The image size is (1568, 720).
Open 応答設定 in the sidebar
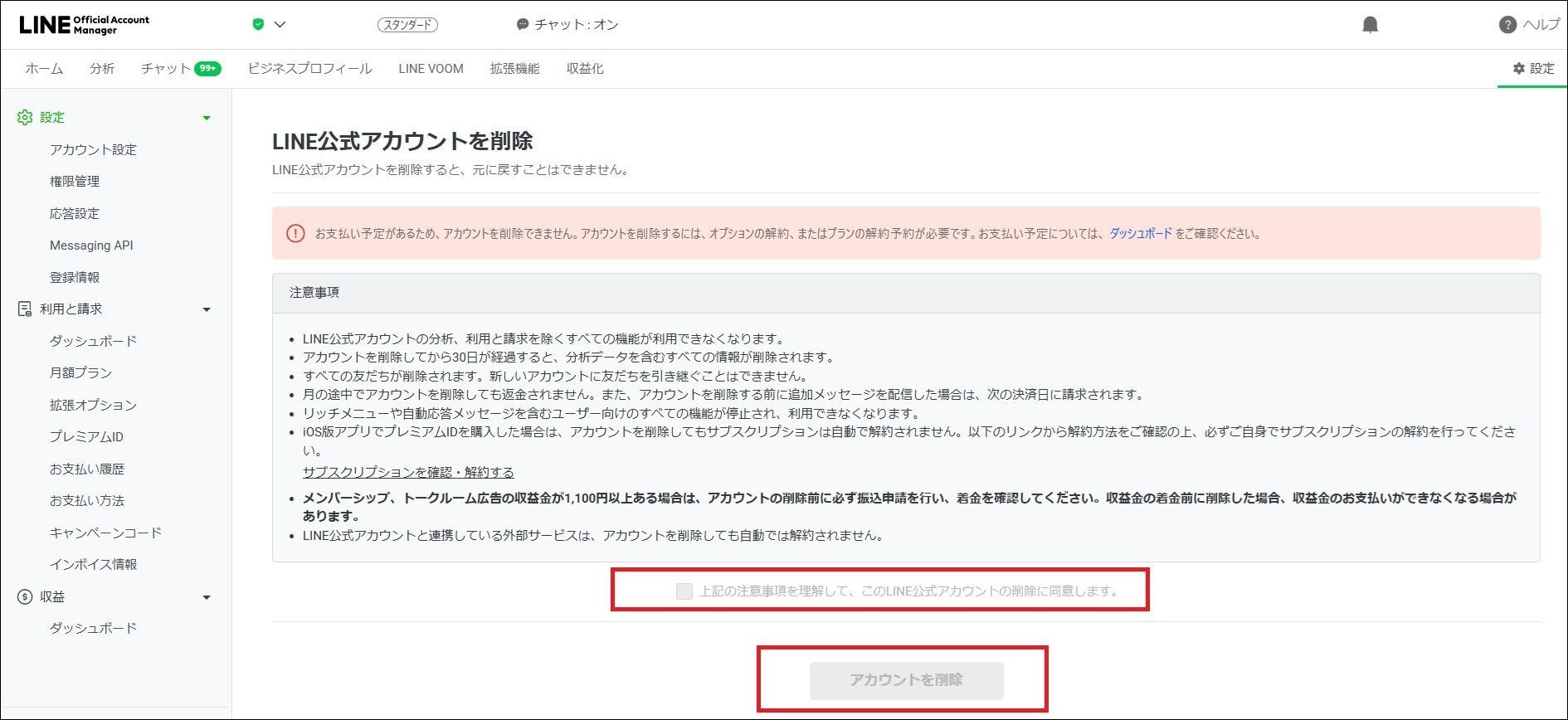click(75, 214)
